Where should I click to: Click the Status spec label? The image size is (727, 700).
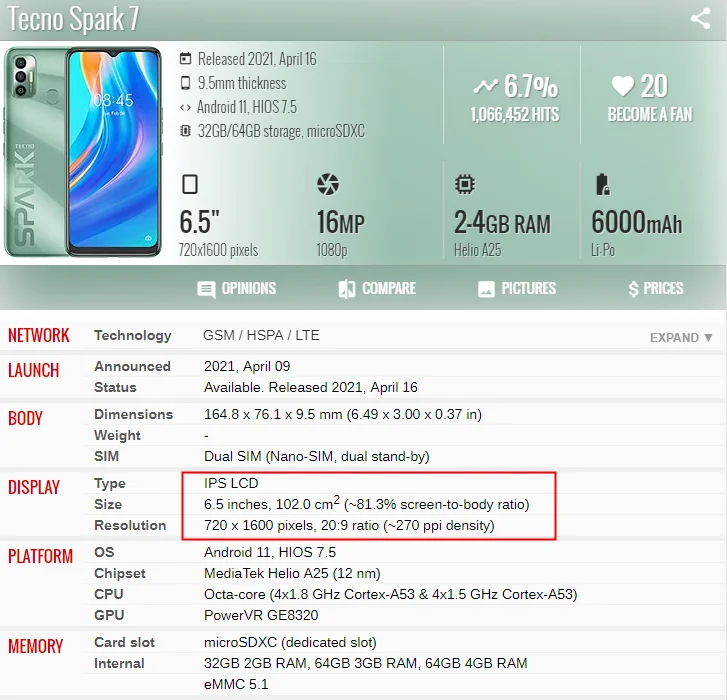click(x=115, y=387)
